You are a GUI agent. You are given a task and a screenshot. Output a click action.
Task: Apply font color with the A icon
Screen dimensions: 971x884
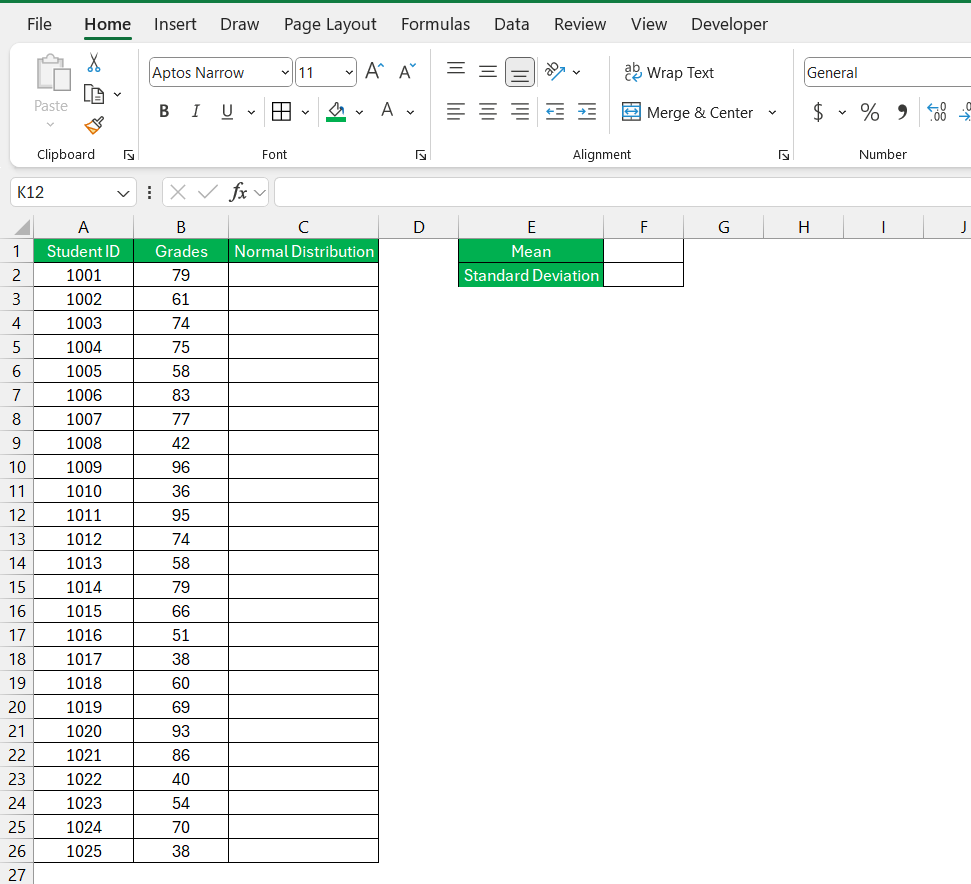(388, 111)
